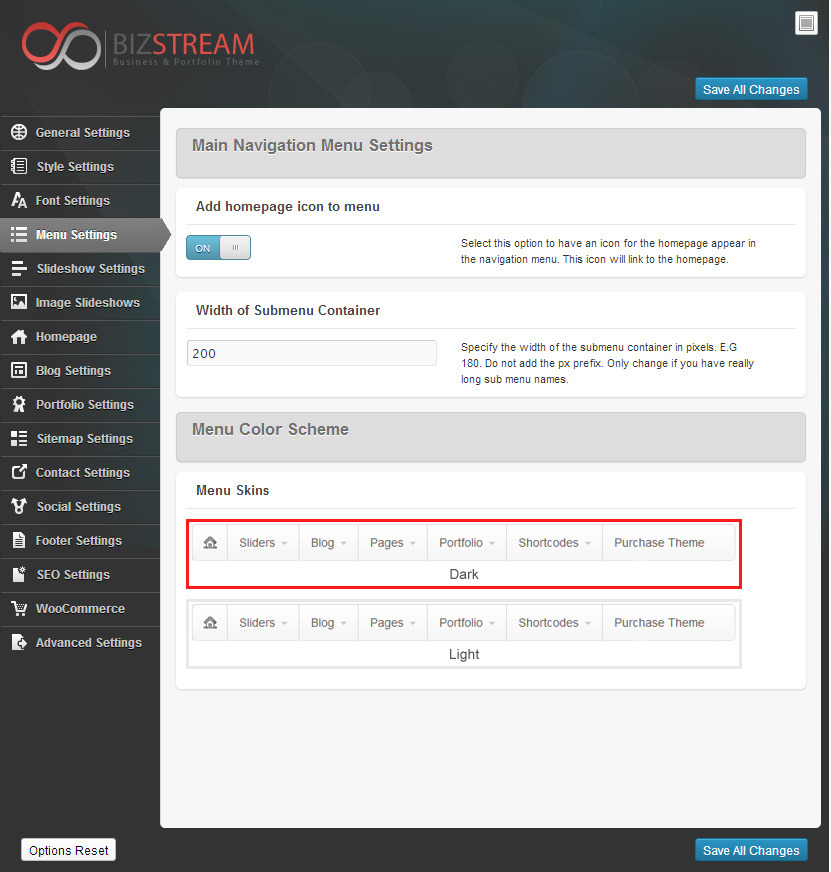This screenshot has width=831, height=872.
Task: Click the Font Settings letter icon
Action: pyautogui.click(x=18, y=200)
